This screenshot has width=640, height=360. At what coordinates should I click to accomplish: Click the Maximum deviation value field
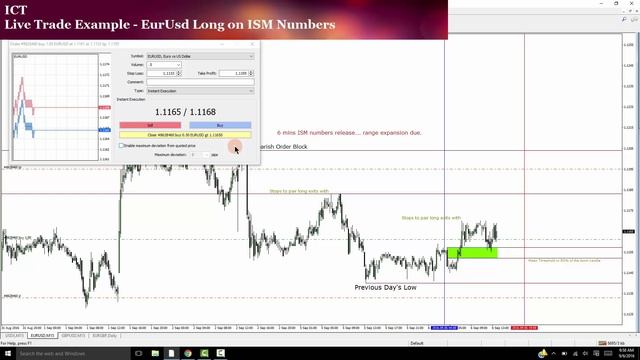(x=200, y=155)
